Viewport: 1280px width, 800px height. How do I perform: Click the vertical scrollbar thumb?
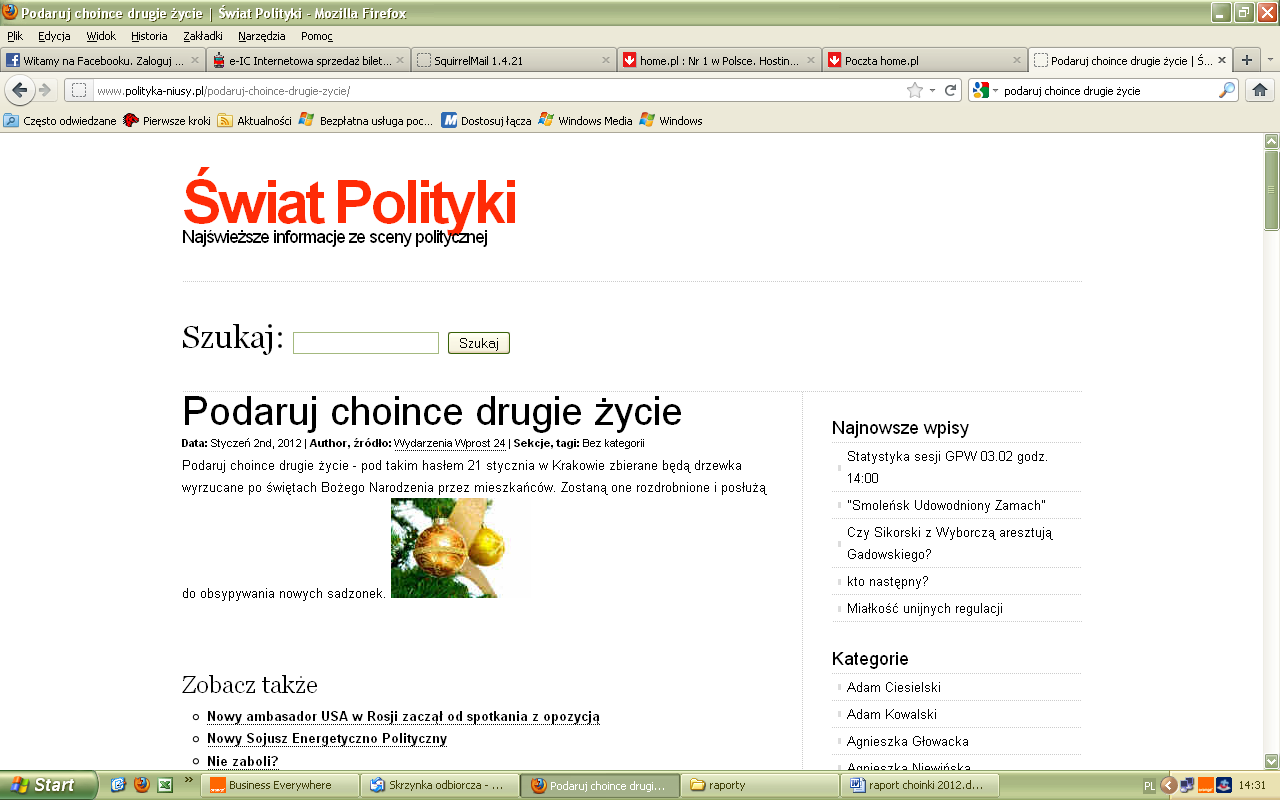[x=1271, y=190]
